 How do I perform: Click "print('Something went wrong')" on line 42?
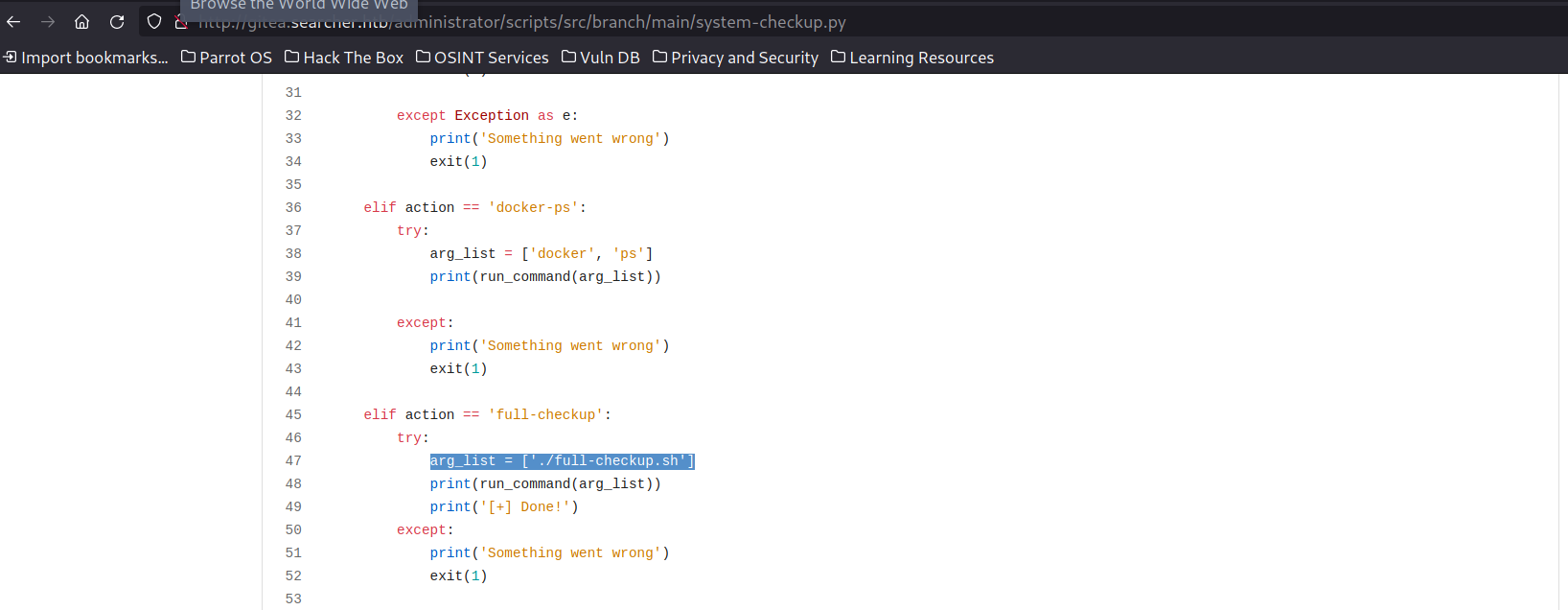coord(550,345)
